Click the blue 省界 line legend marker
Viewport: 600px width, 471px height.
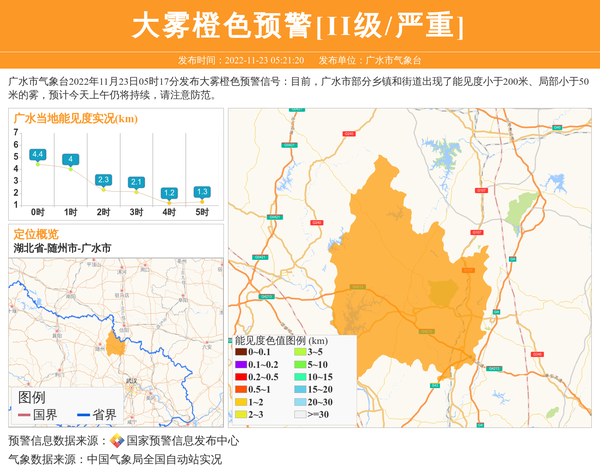(x=81, y=414)
